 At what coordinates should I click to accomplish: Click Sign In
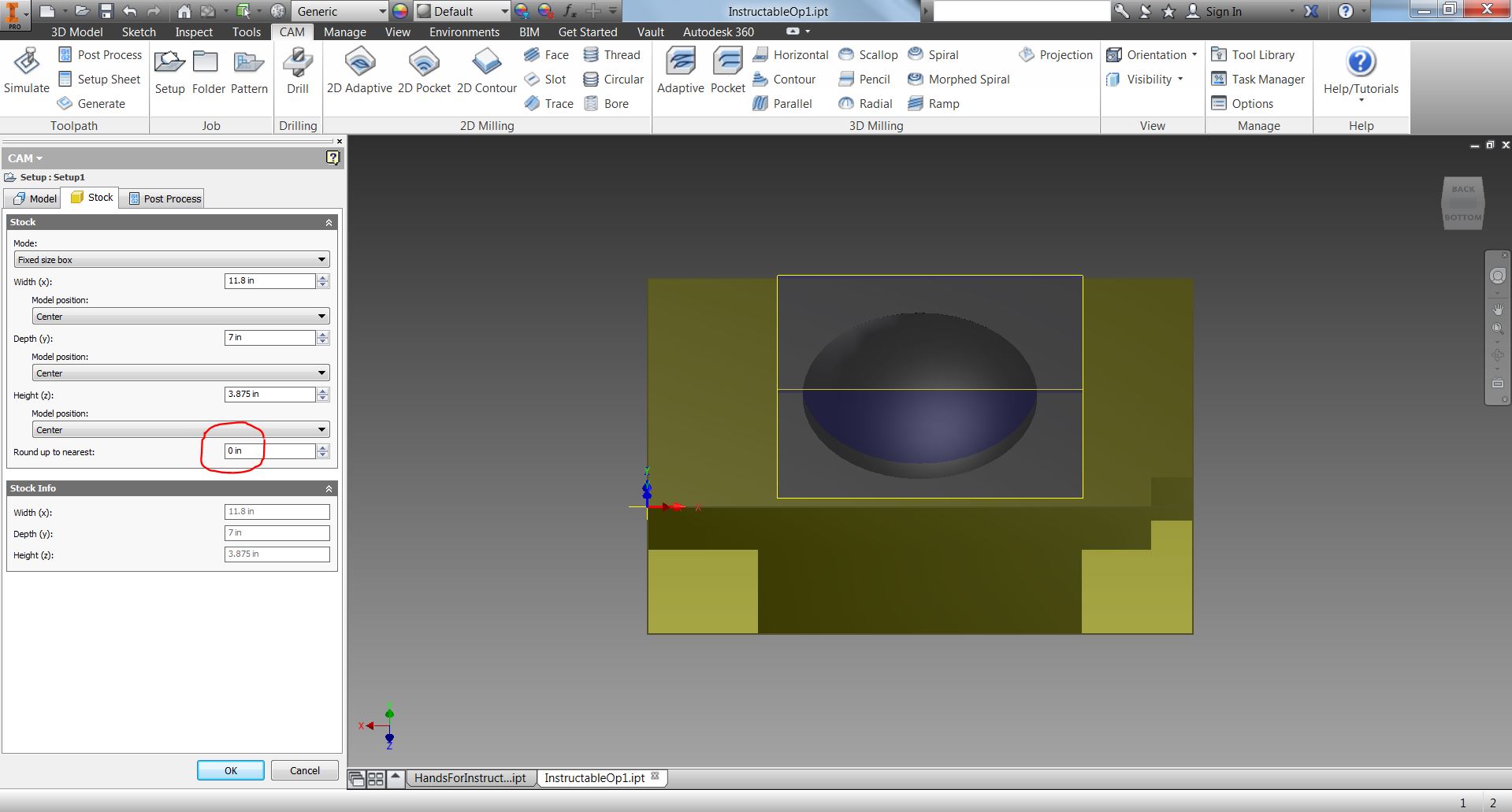pos(1214,11)
